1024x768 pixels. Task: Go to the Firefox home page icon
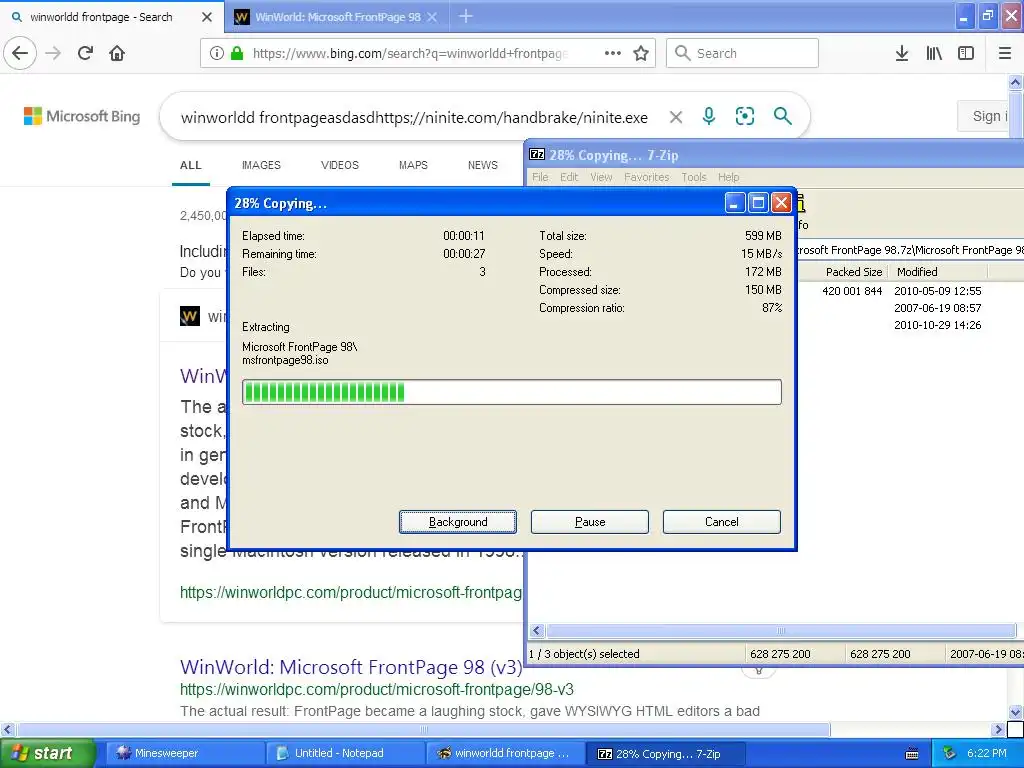pyautogui.click(x=117, y=53)
